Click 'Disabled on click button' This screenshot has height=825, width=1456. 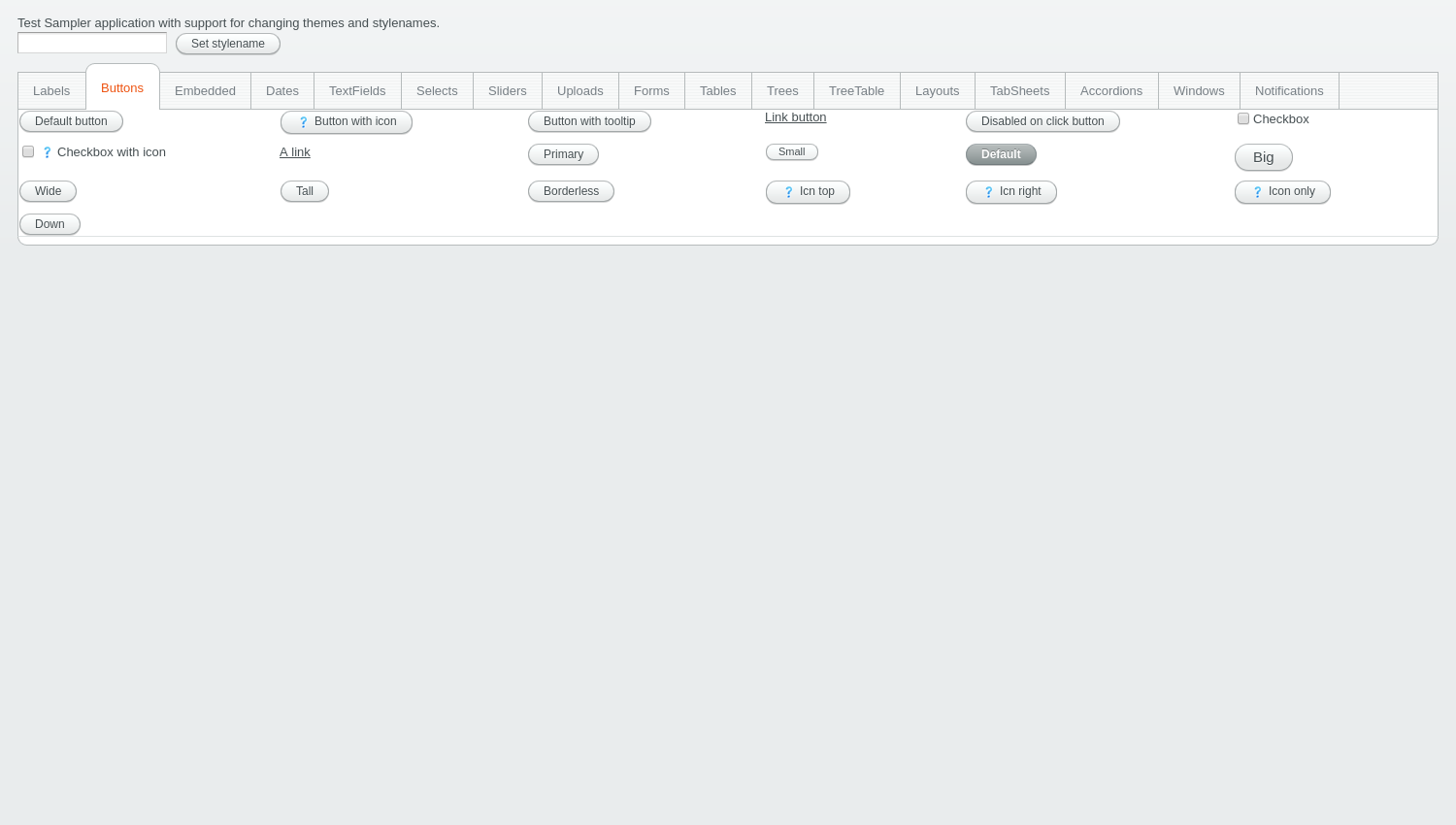(x=1042, y=121)
